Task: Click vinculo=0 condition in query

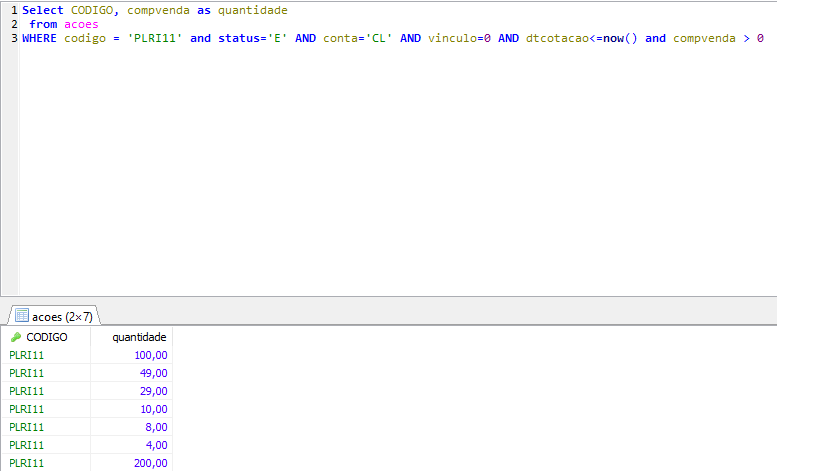Action: coord(459,39)
